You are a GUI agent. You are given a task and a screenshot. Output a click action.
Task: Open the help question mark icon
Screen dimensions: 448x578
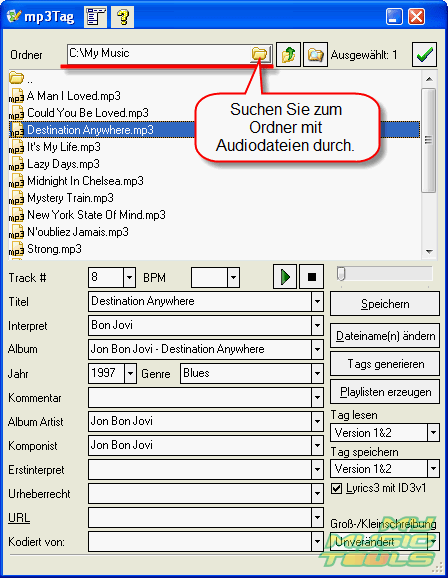pos(122,17)
